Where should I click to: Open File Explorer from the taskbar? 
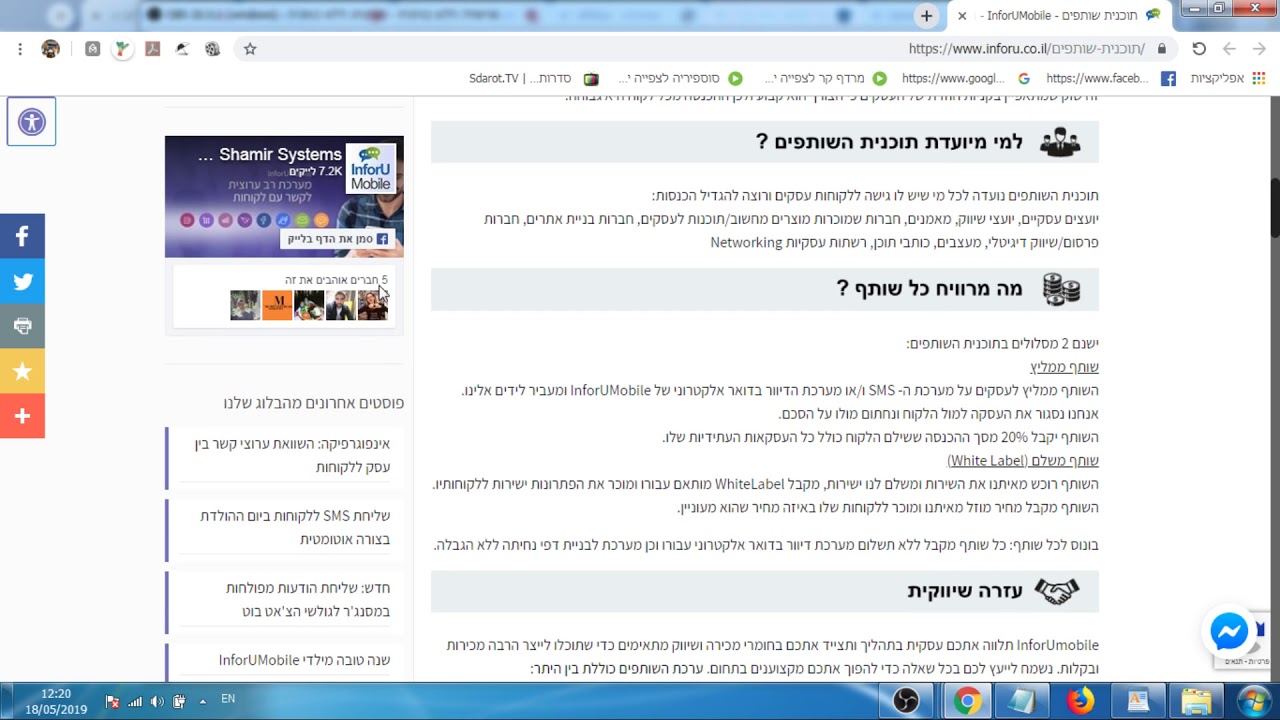coord(1196,701)
